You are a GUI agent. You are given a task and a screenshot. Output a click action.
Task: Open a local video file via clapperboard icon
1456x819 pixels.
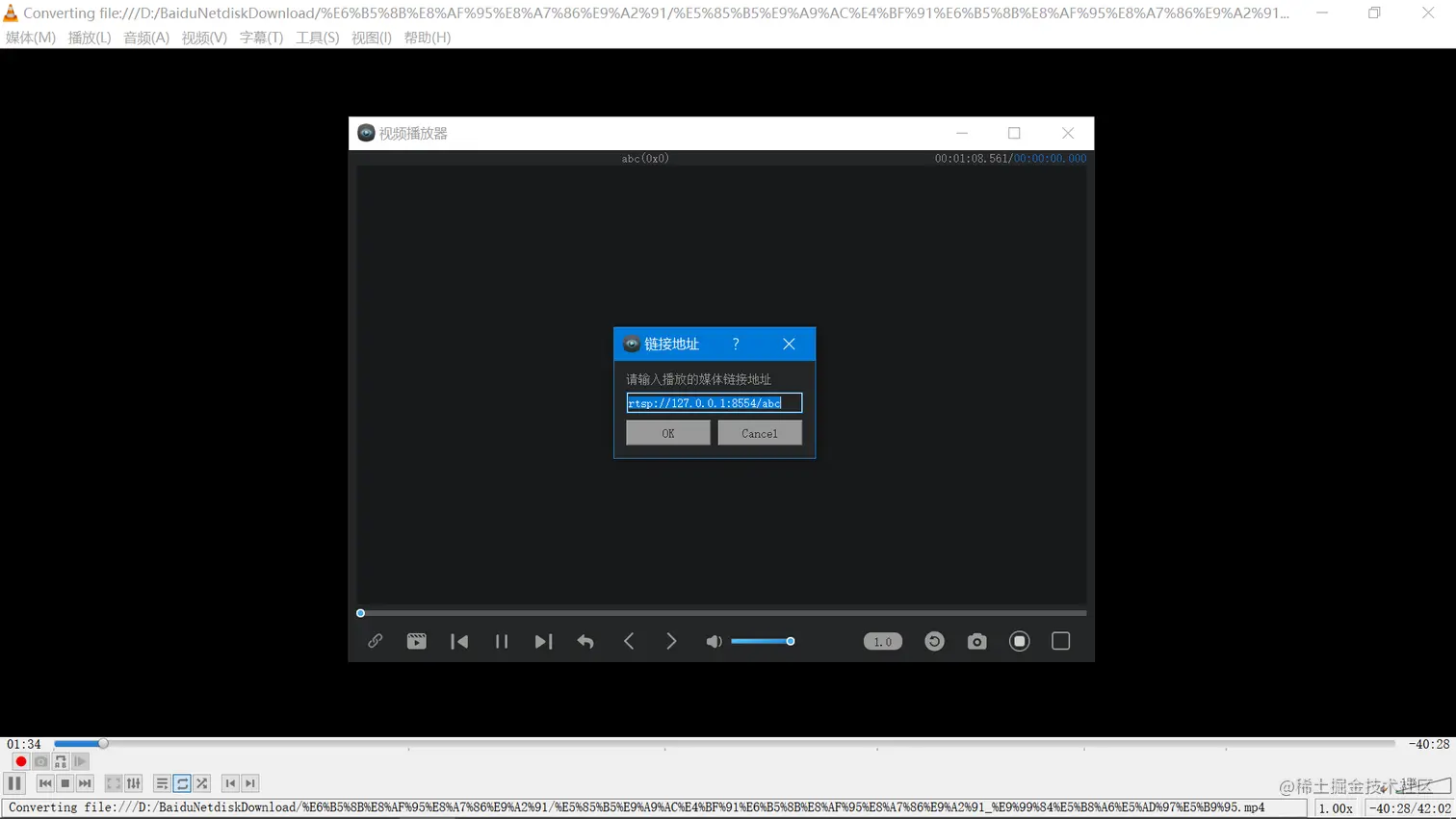[417, 641]
